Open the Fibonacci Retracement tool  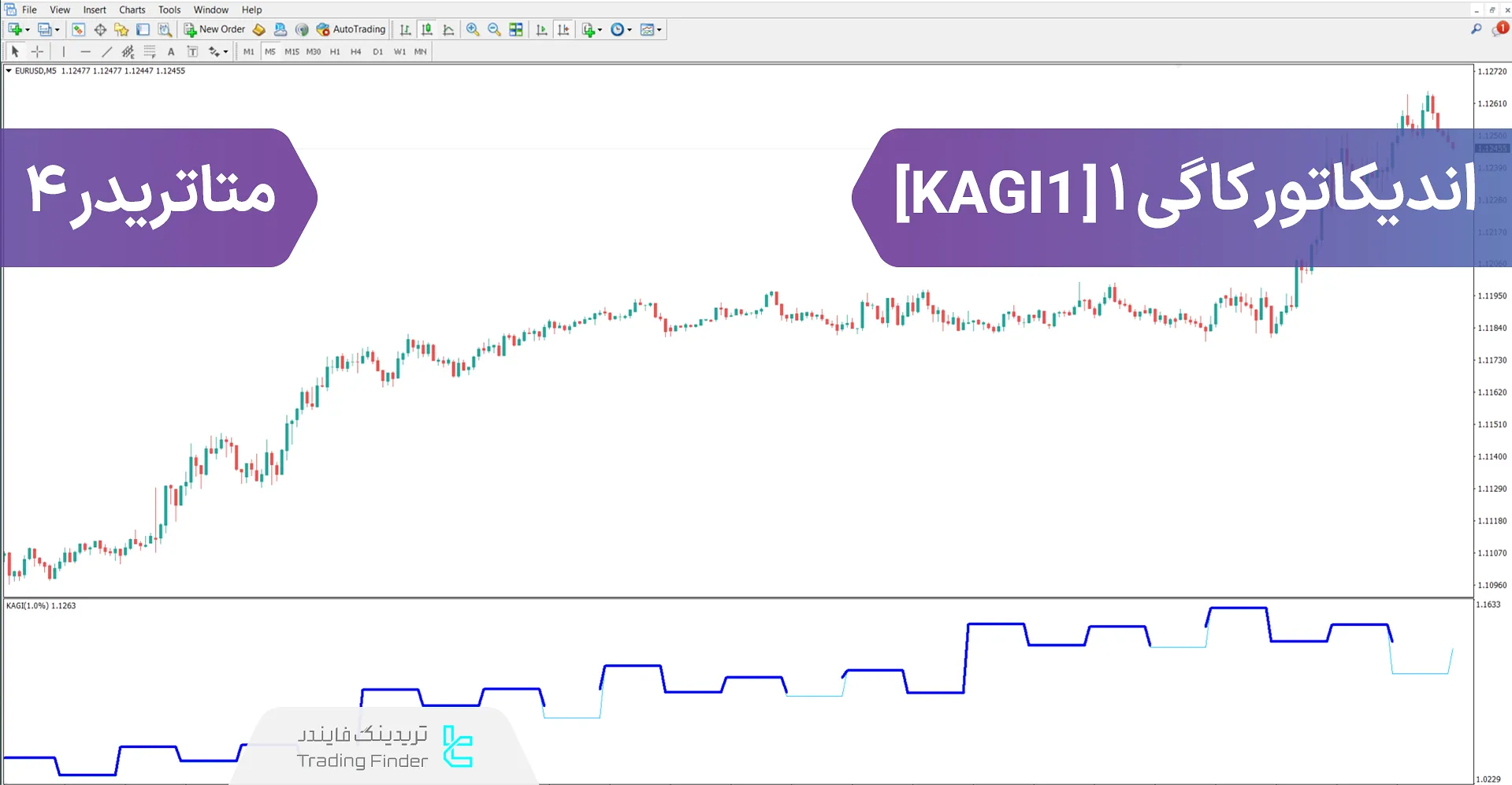[x=150, y=50]
